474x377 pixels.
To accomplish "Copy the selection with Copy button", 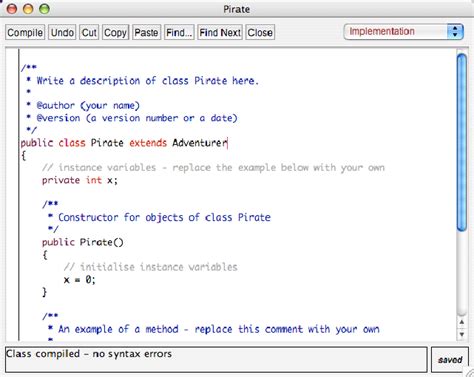I will tap(115, 32).
